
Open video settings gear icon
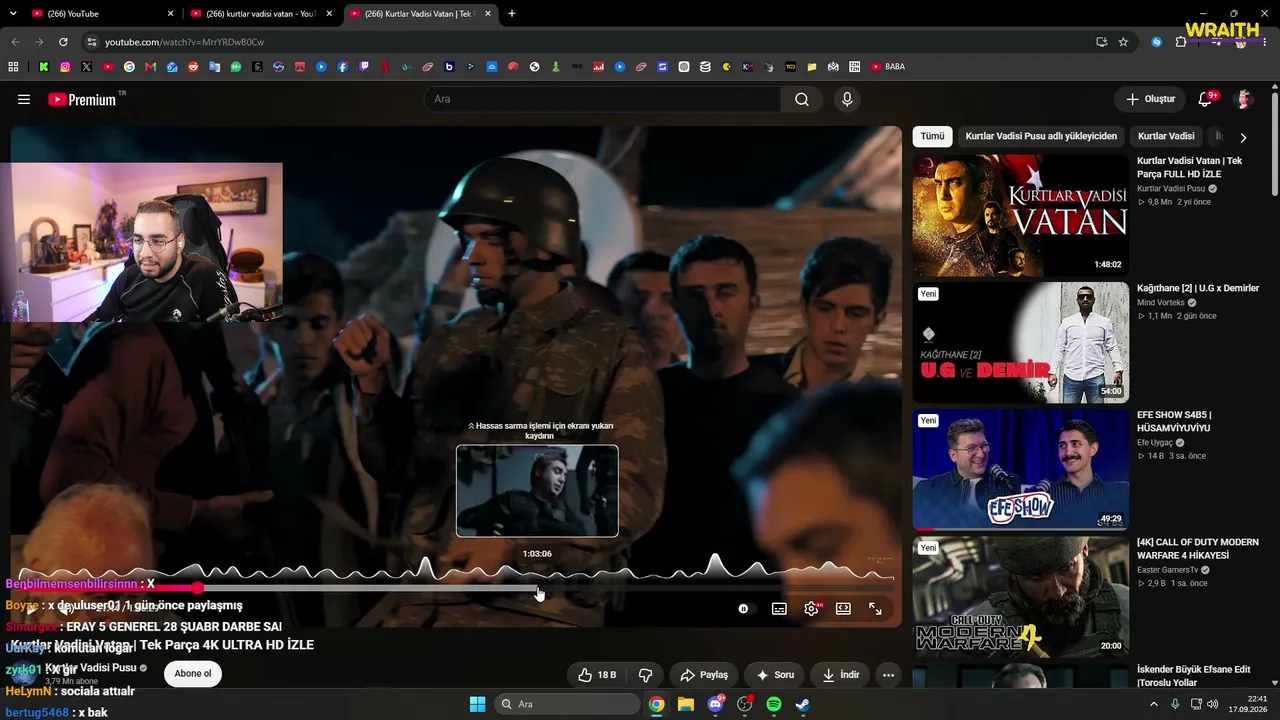tap(811, 608)
